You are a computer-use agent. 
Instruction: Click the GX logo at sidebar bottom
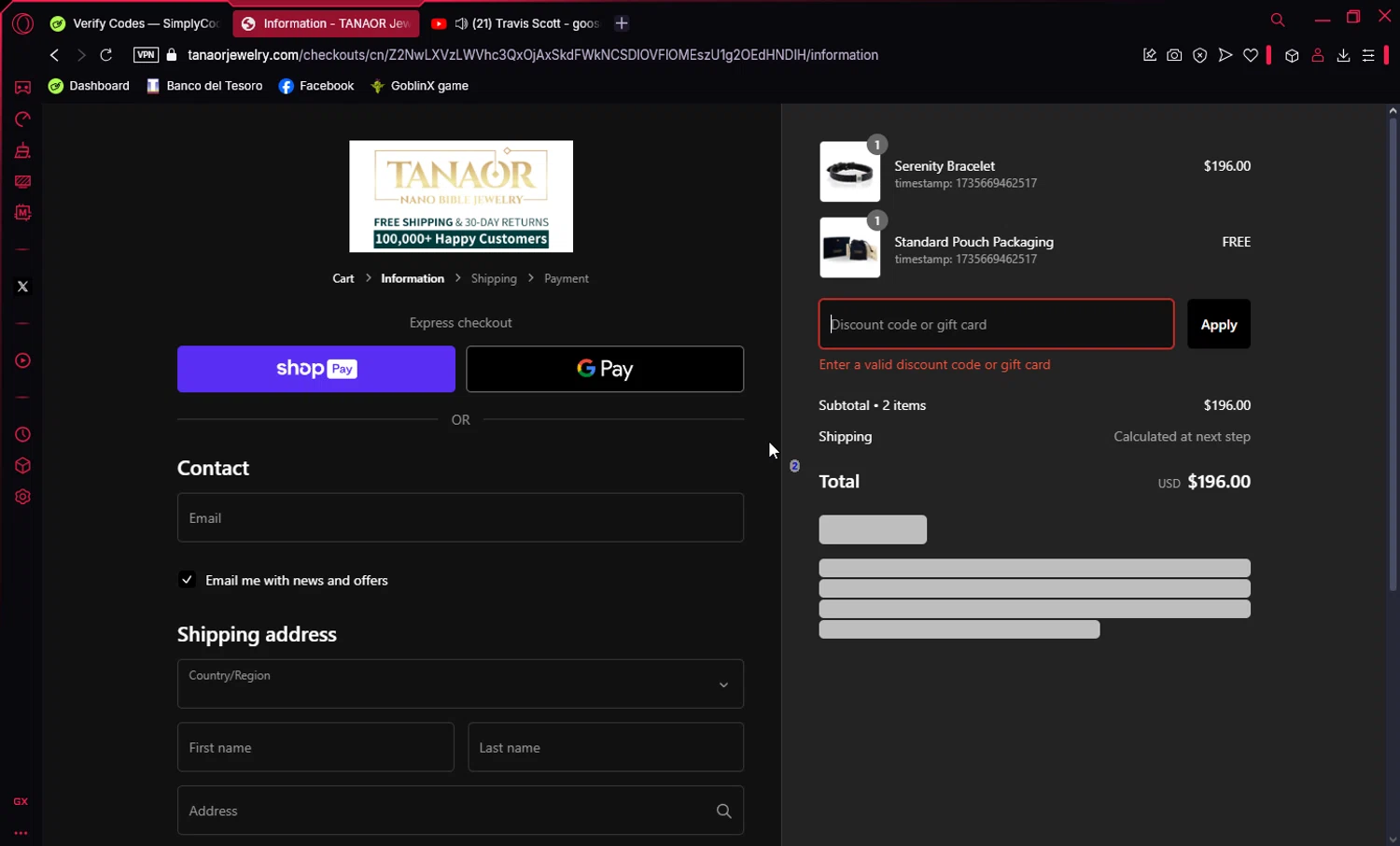(21, 801)
